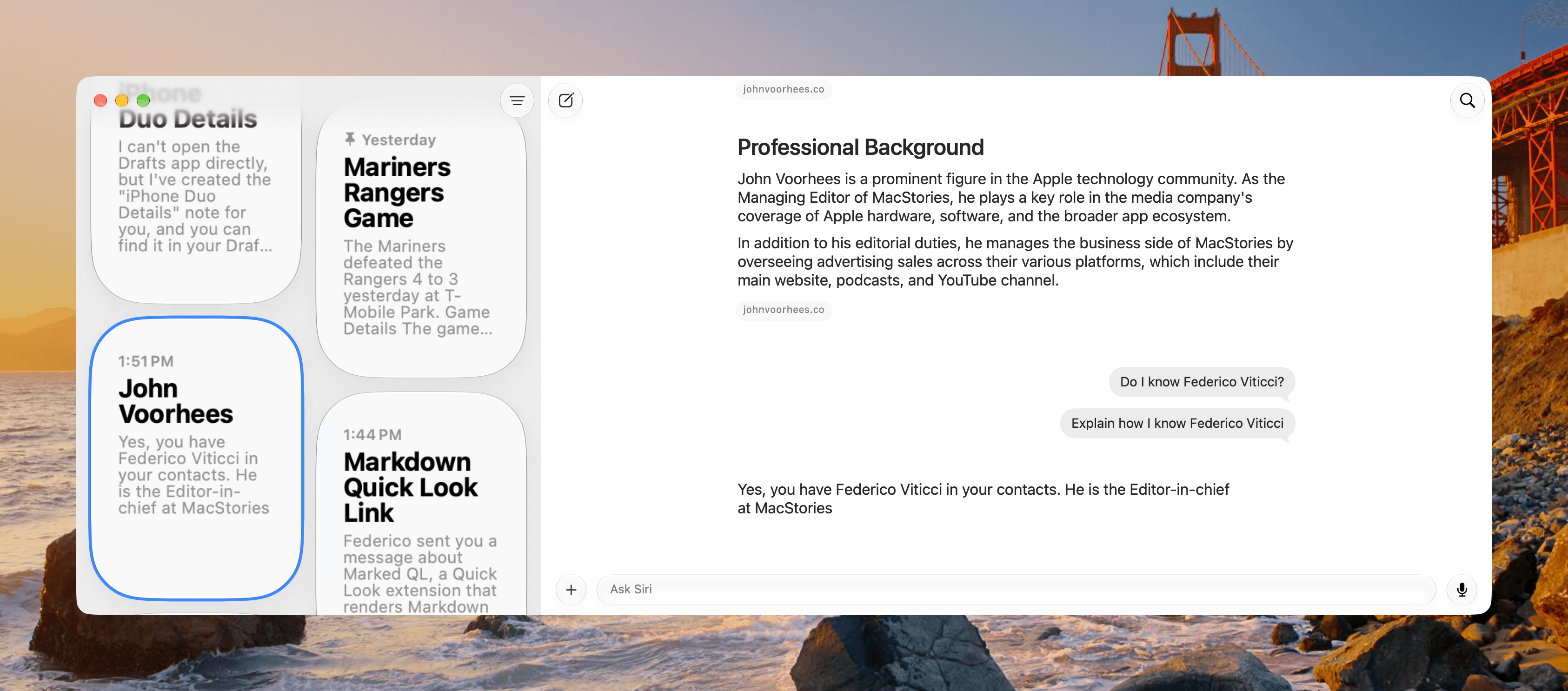Screen dimensions: 1568x691
Task: Select the John Voorhees conversation card
Action: point(196,458)
